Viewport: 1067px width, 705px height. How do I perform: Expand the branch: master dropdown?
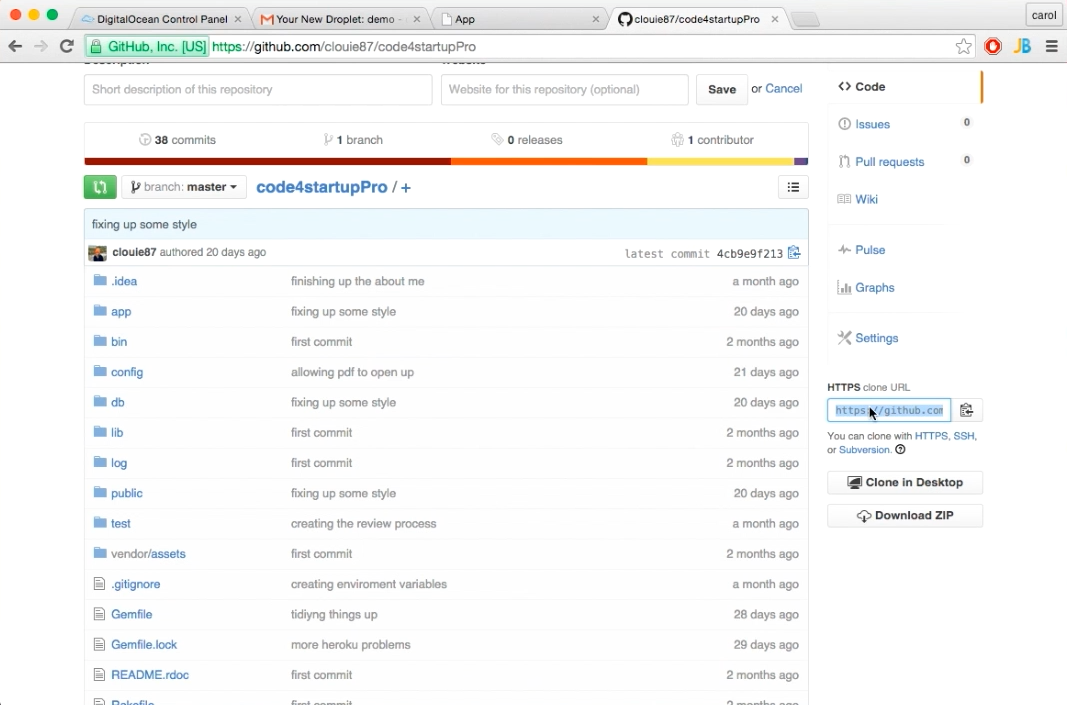point(184,187)
